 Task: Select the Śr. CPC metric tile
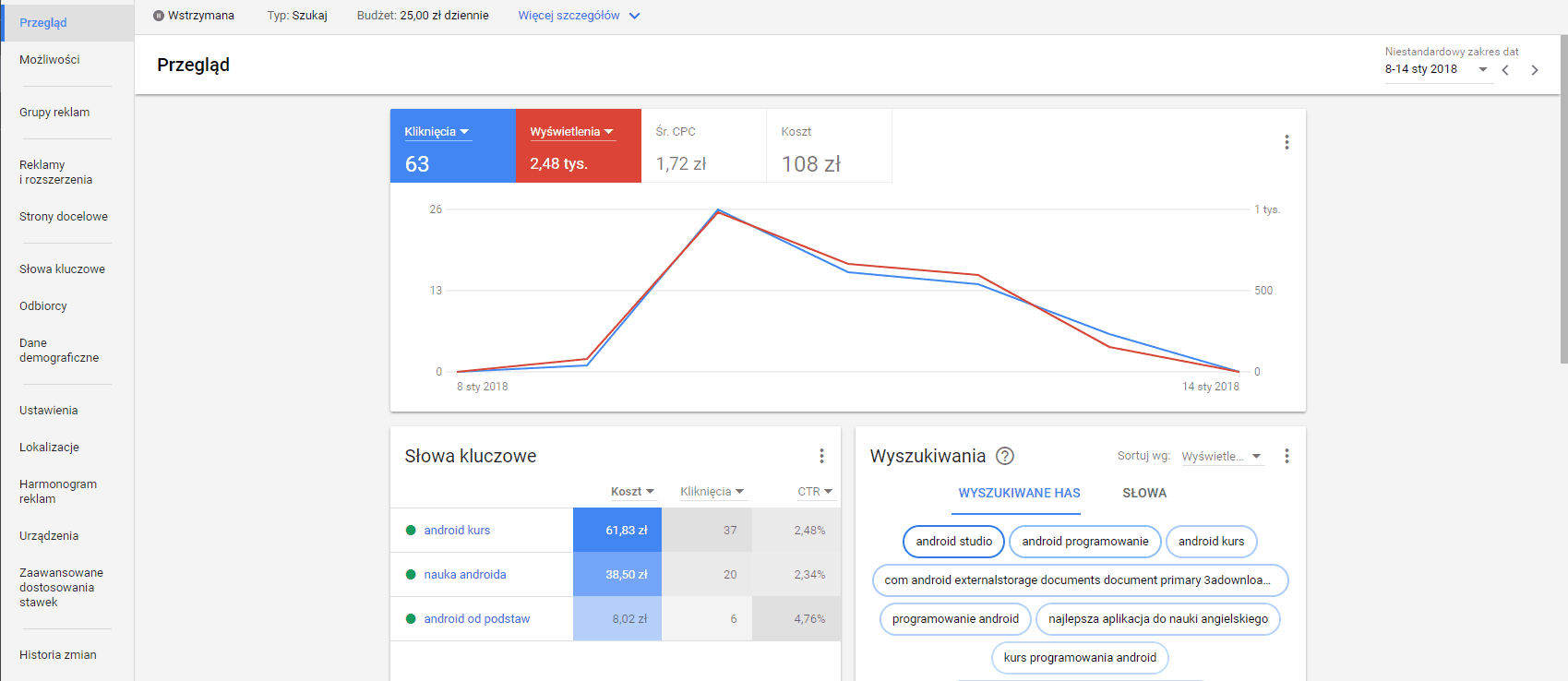tap(704, 146)
